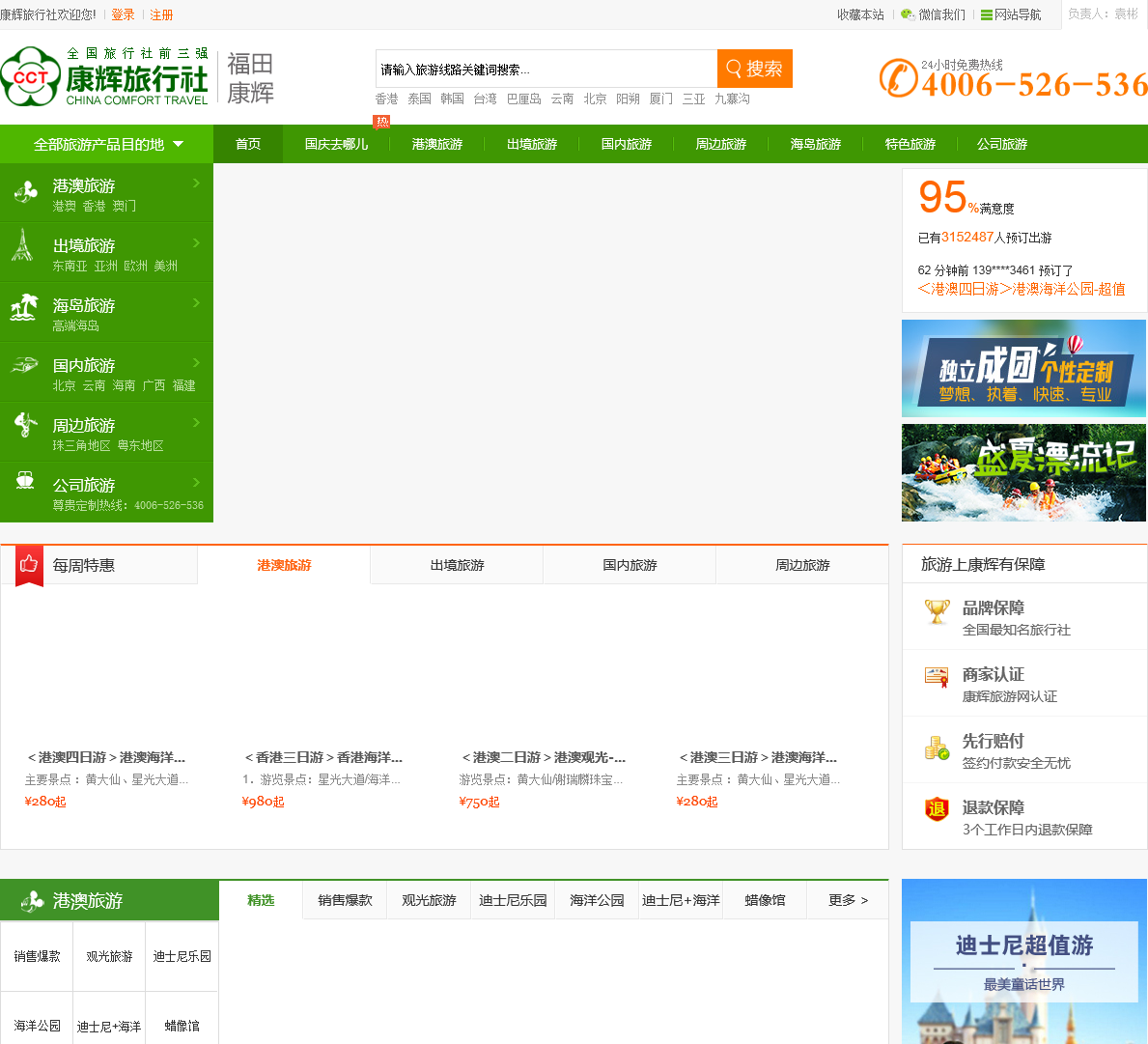Switch to 周边旅游 tab in 每周特惠
The height and width of the screenshot is (1044, 1148).
pos(802,565)
